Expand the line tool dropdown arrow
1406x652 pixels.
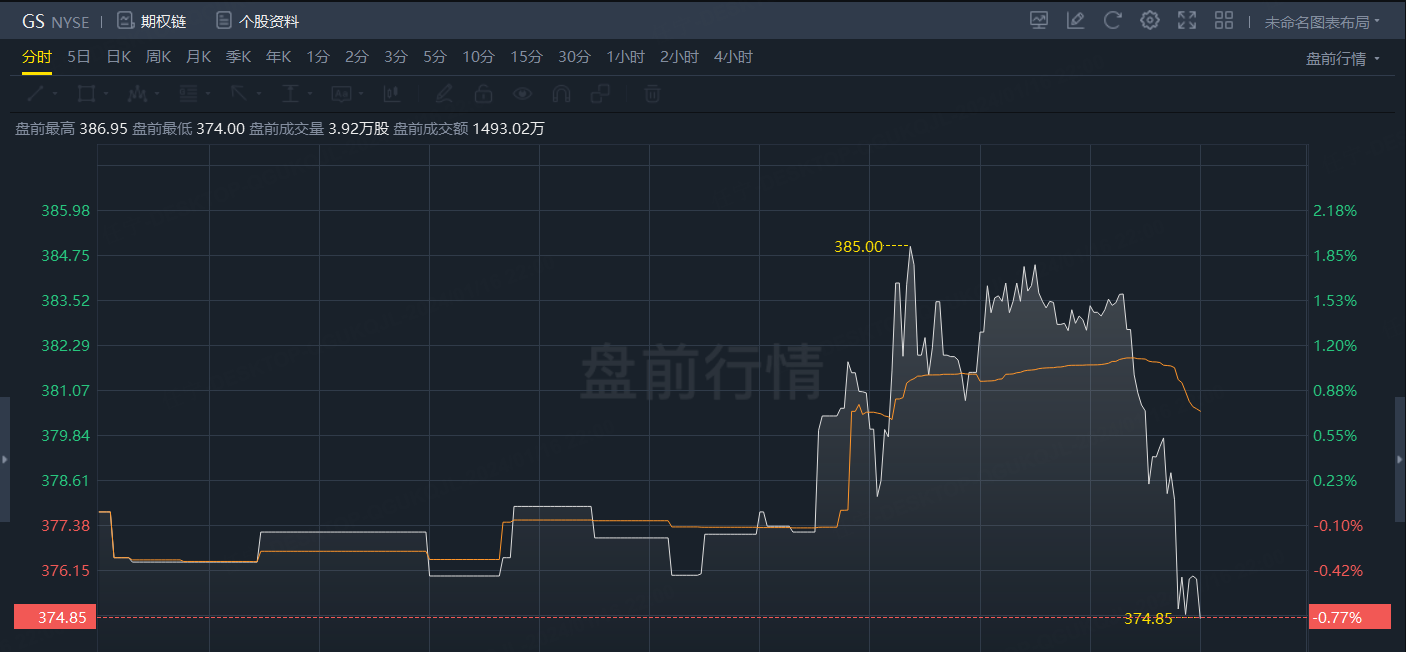pyautogui.click(x=54, y=94)
